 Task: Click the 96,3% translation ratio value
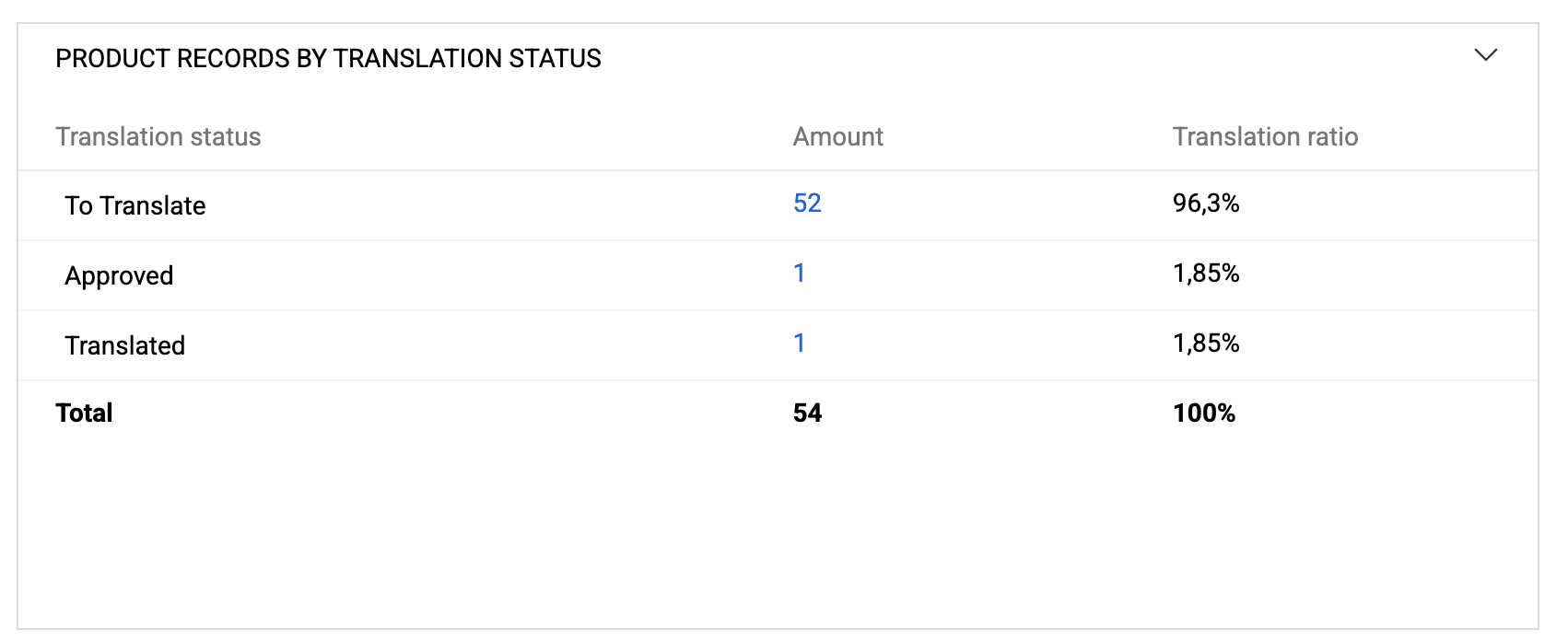(x=1207, y=204)
